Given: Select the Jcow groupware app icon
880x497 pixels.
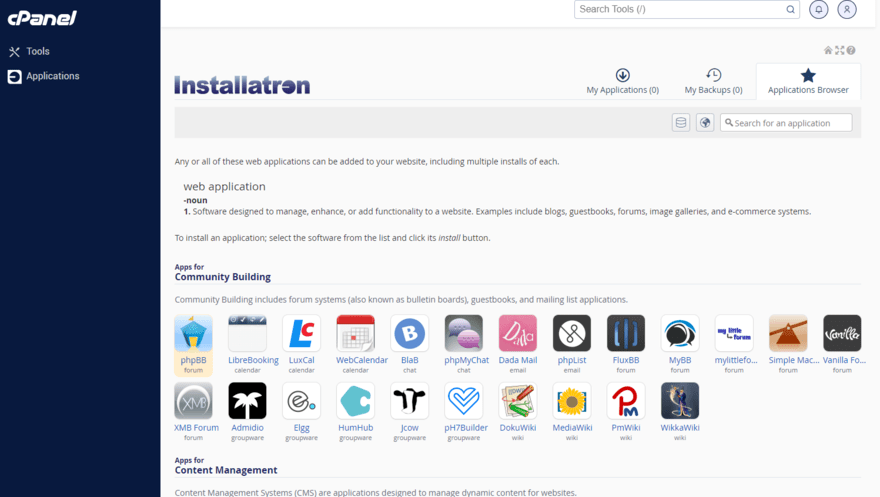Looking at the screenshot, I should point(410,401).
